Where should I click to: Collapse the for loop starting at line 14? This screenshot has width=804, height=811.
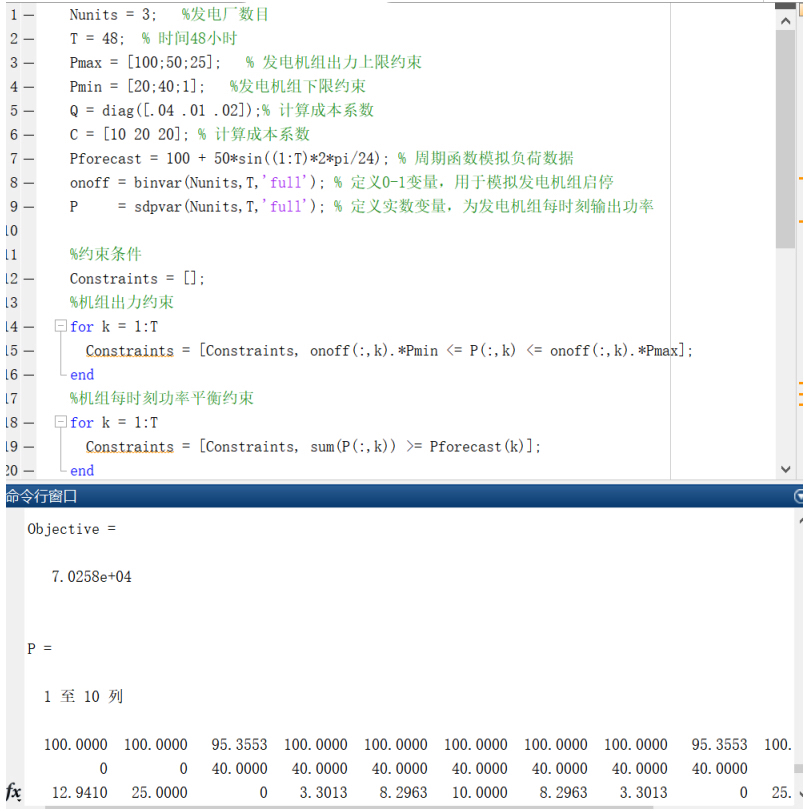coord(60,326)
